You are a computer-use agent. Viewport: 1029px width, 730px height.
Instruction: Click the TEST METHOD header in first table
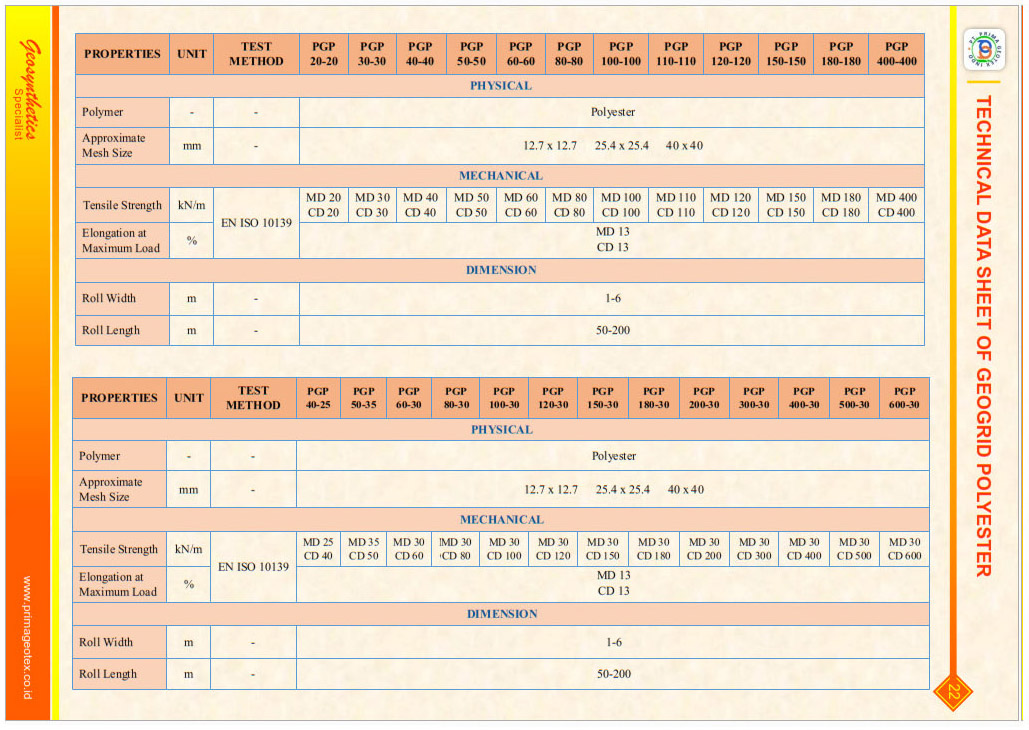[x=256, y=54]
